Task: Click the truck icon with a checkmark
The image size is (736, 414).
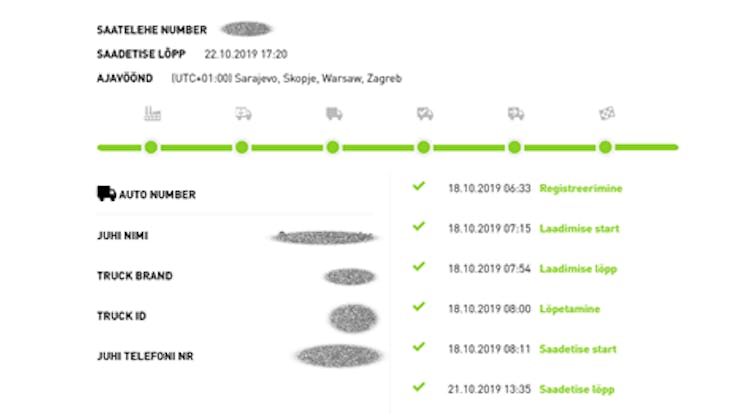Action: point(425,114)
